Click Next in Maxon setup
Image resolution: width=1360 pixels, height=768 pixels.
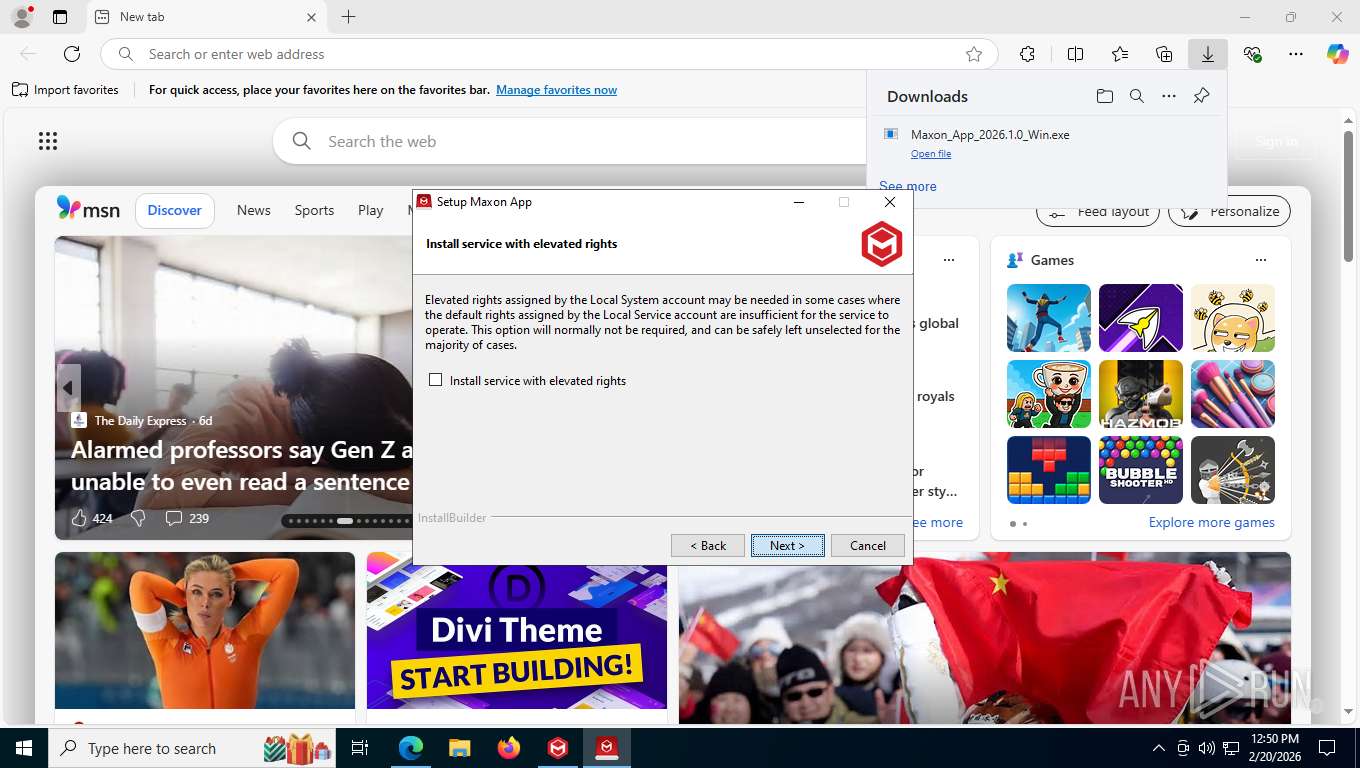tap(788, 545)
